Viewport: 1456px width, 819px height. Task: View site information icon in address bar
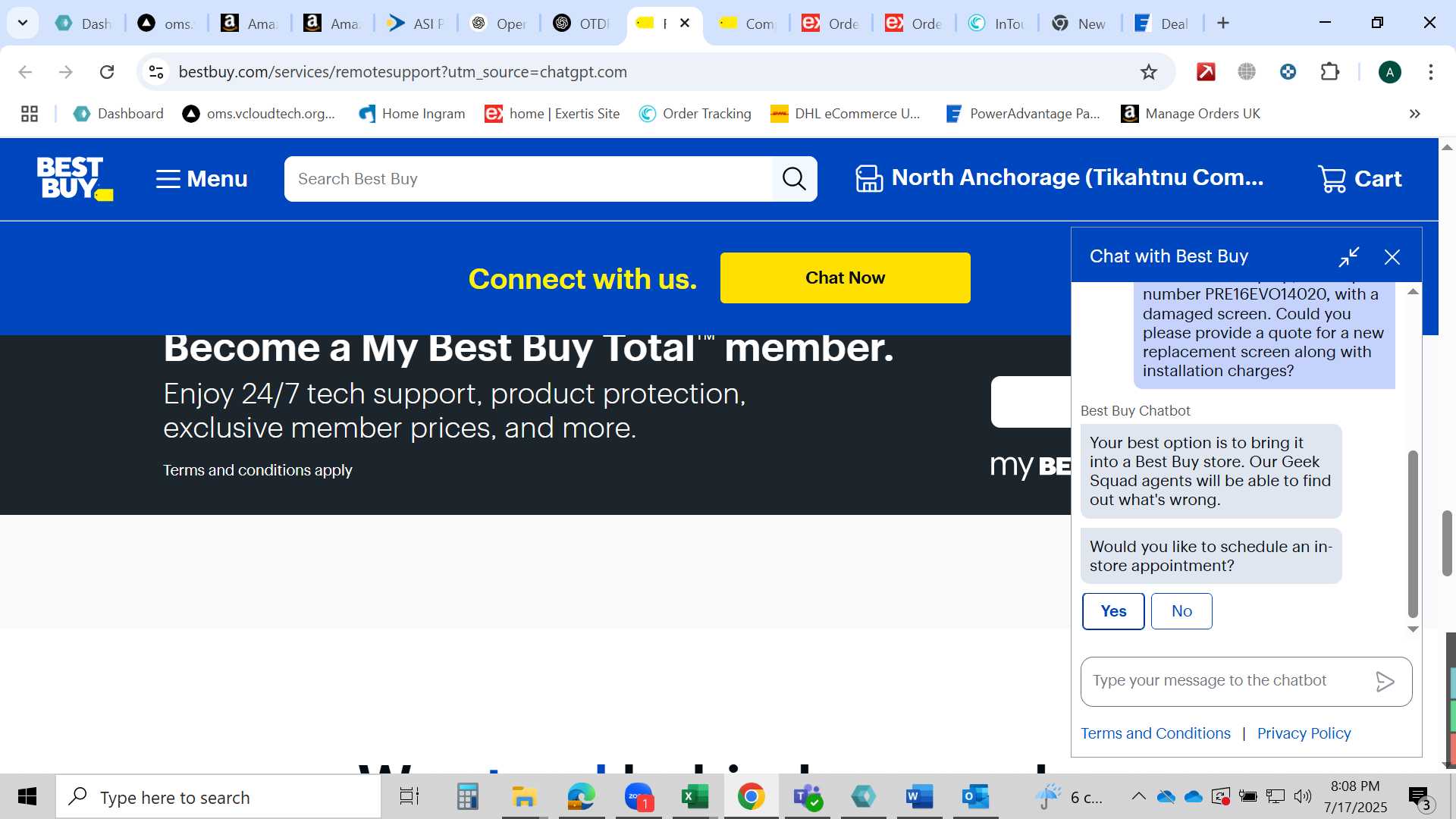[156, 72]
